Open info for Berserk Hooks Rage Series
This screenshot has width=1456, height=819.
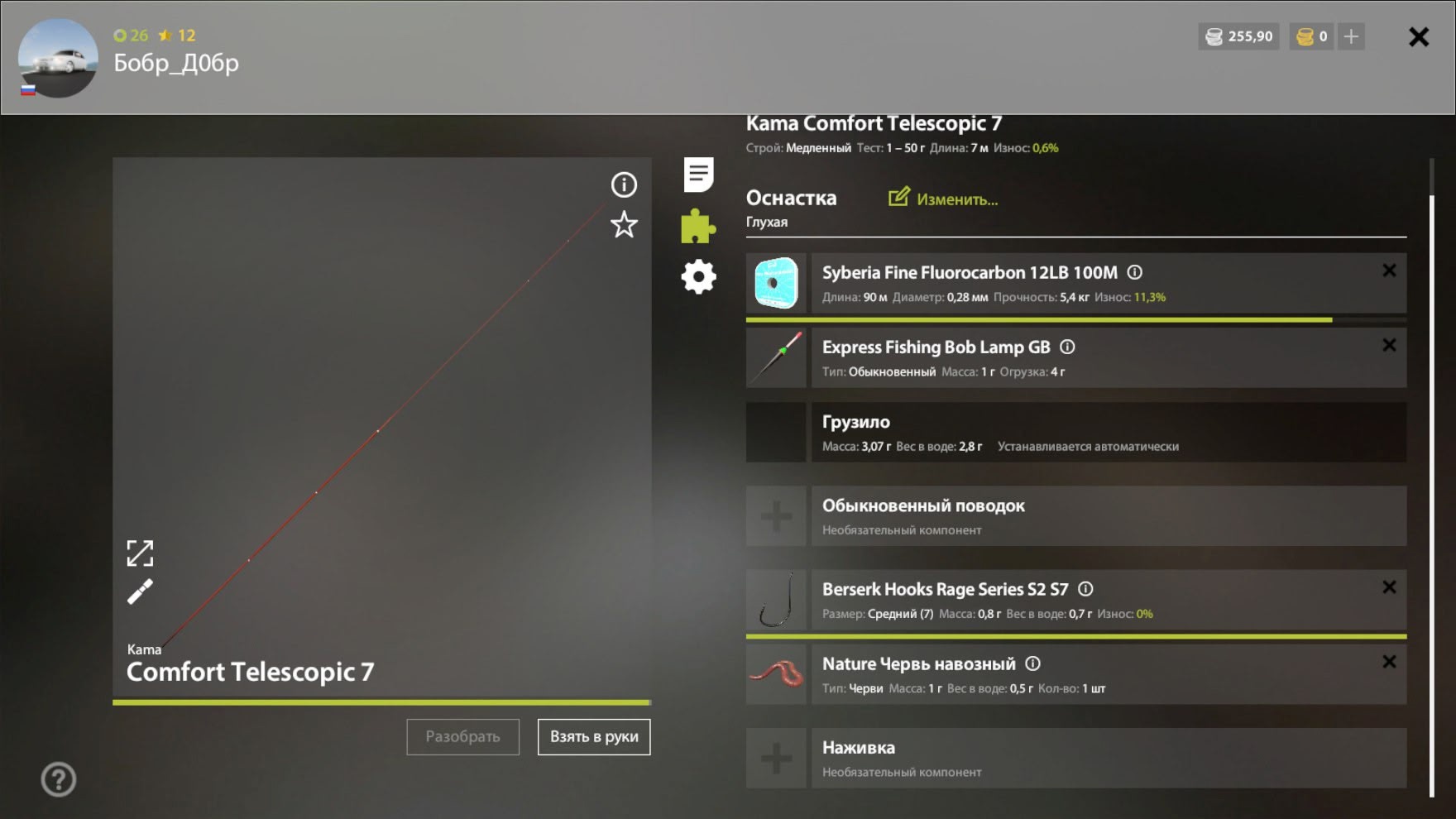(1085, 589)
